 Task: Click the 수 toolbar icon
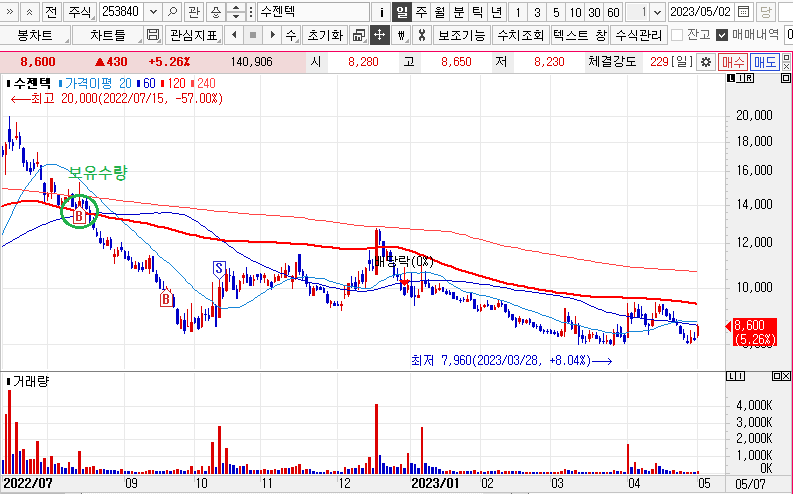tap(291, 35)
